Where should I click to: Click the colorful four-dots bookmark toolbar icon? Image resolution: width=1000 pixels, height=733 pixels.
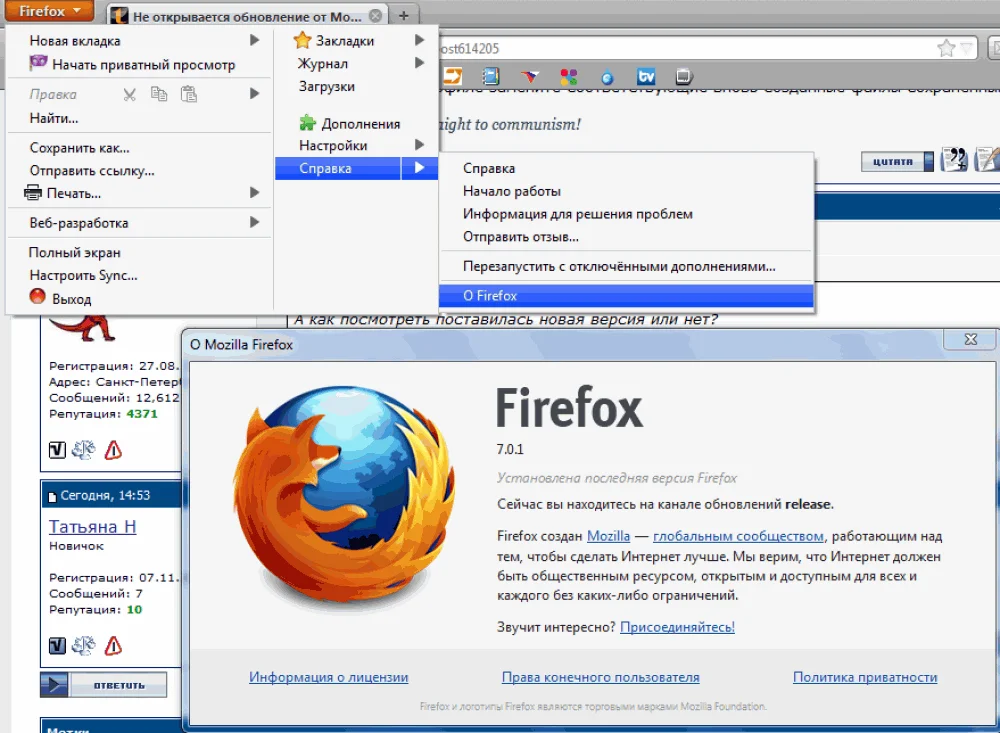(x=568, y=77)
